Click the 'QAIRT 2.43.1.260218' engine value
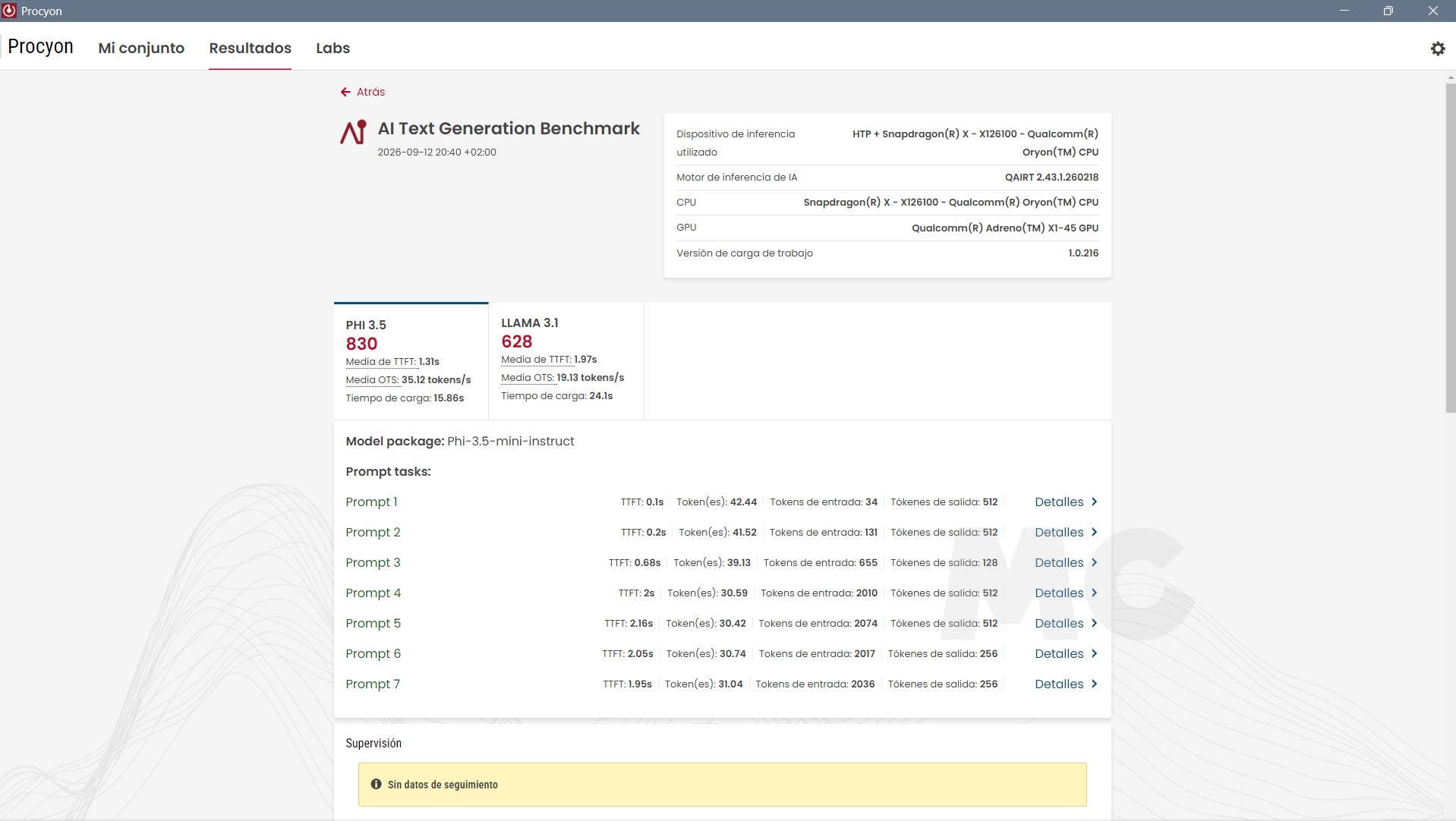 coord(1051,177)
